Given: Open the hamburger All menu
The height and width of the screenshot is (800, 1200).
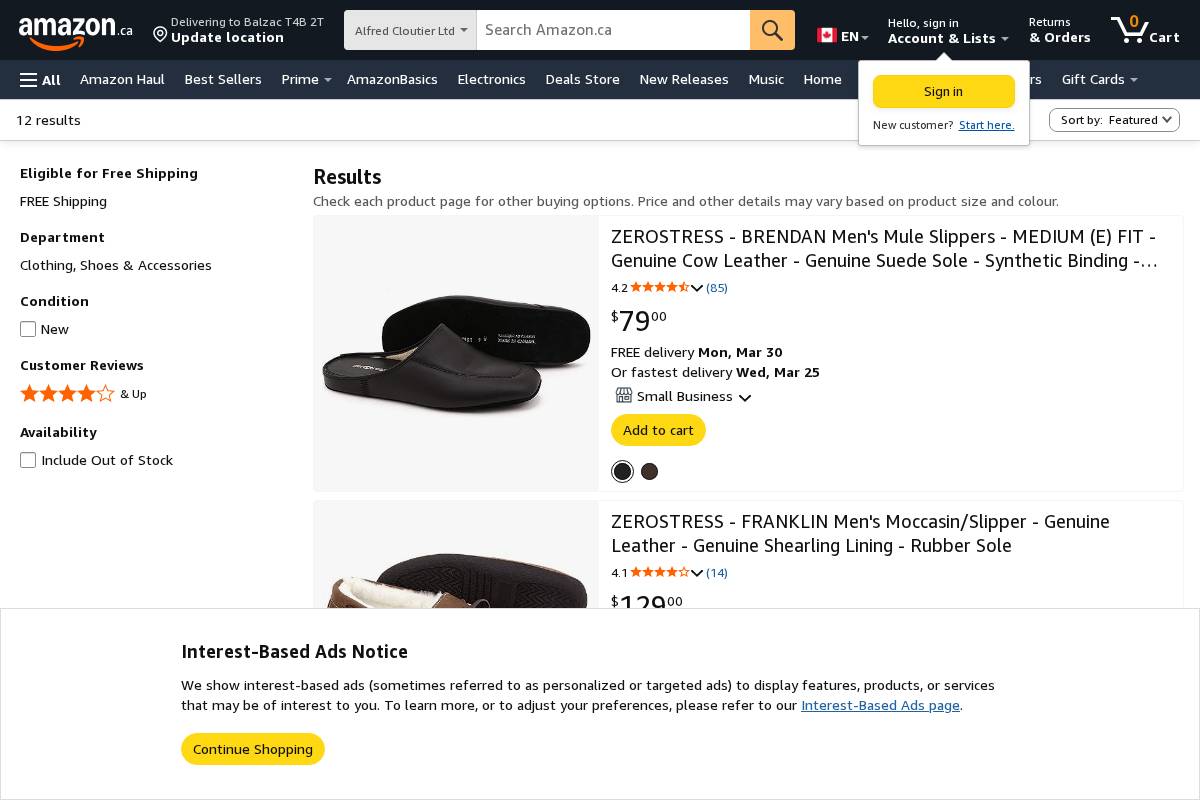Looking at the screenshot, I should pyautogui.click(x=40, y=80).
